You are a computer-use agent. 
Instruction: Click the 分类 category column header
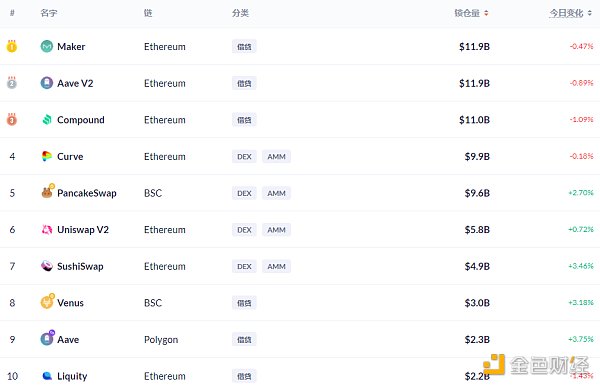[240, 13]
